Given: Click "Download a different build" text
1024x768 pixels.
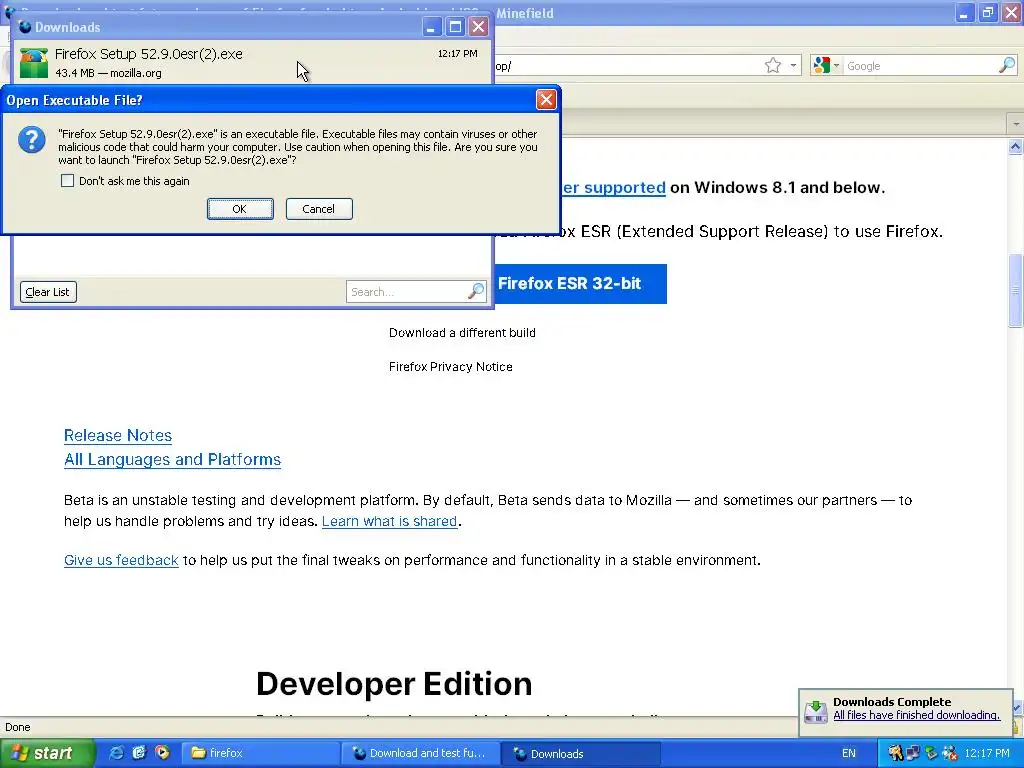Looking at the screenshot, I should [462, 332].
